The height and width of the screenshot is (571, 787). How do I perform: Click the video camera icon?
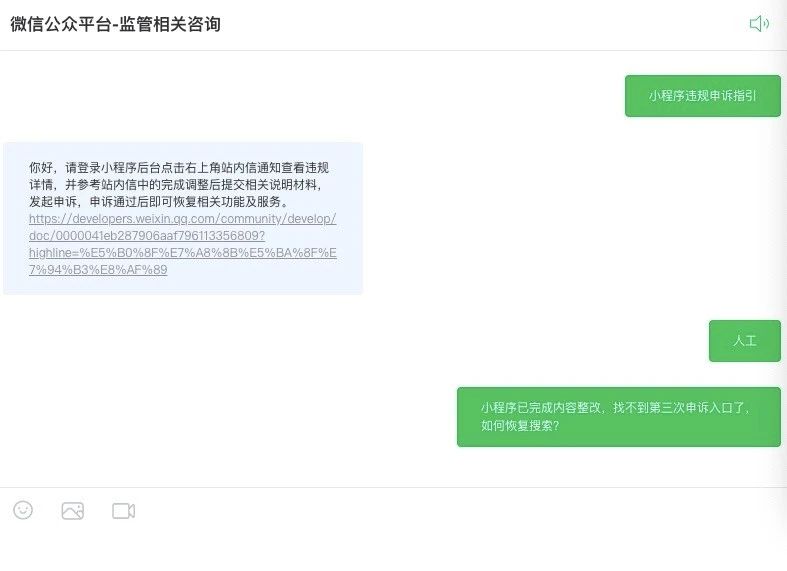coord(123,511)
